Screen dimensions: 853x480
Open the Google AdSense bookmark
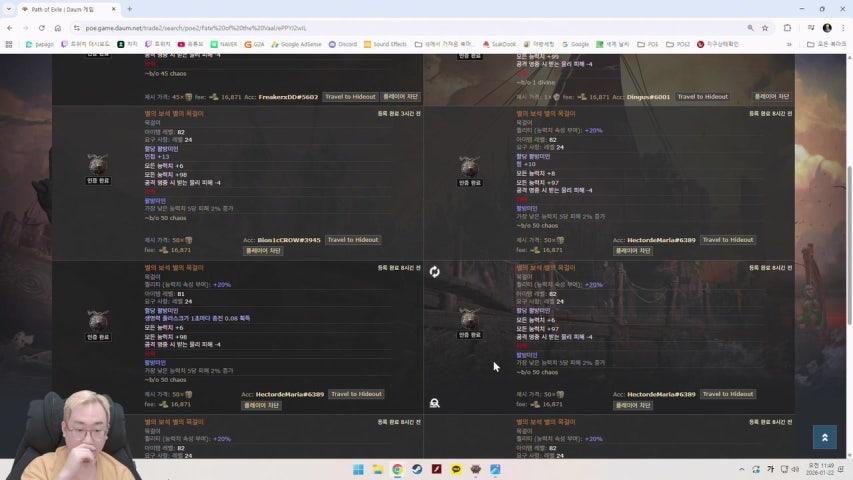296,44
